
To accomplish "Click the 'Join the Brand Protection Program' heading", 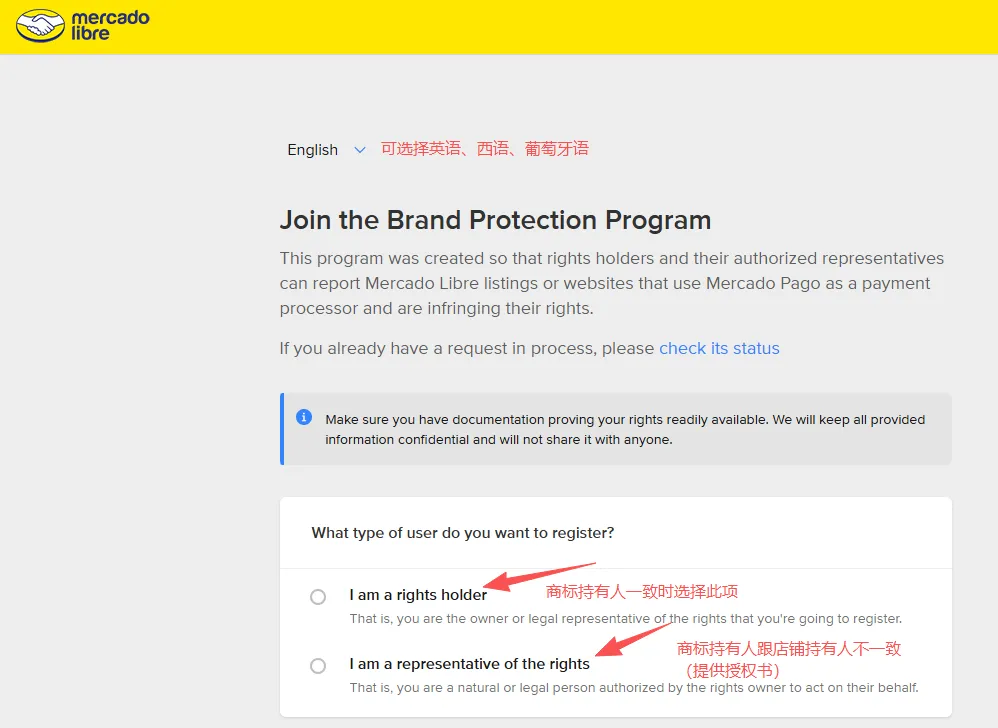I will (x=495, y=220).
